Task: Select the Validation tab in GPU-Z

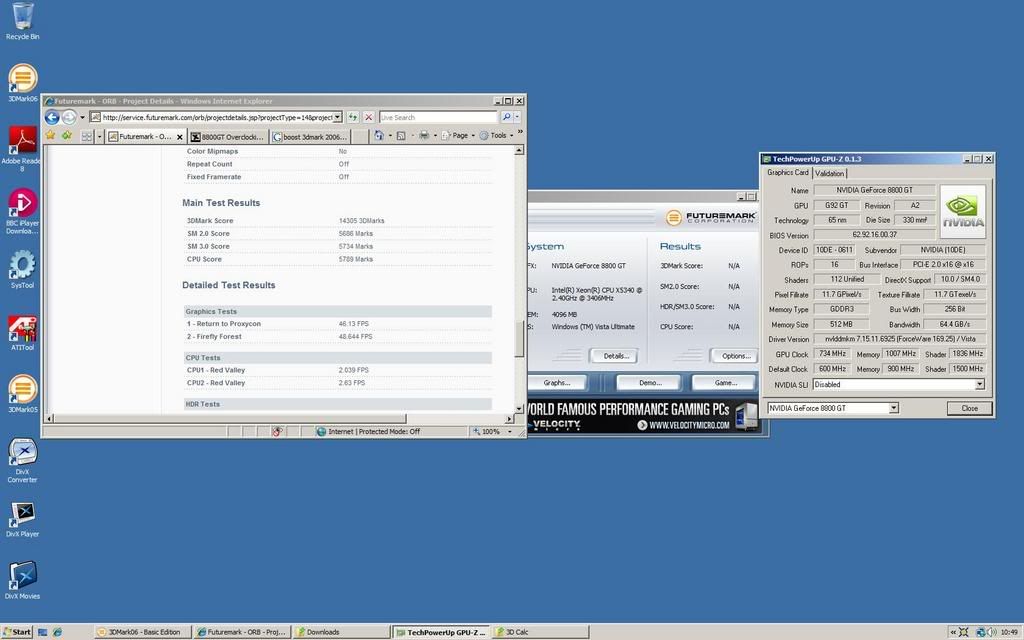Action: (829, 174)
